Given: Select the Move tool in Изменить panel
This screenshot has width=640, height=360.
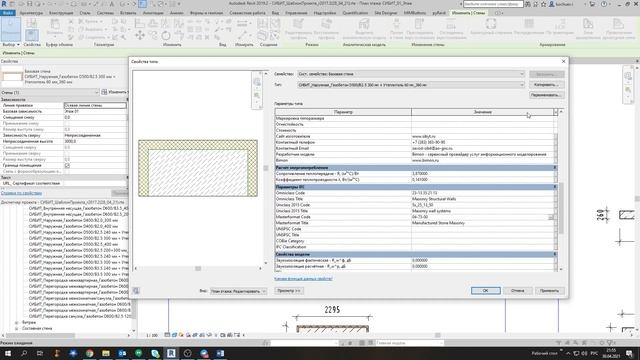Looking at the screenshot, I should coord(140,36).
